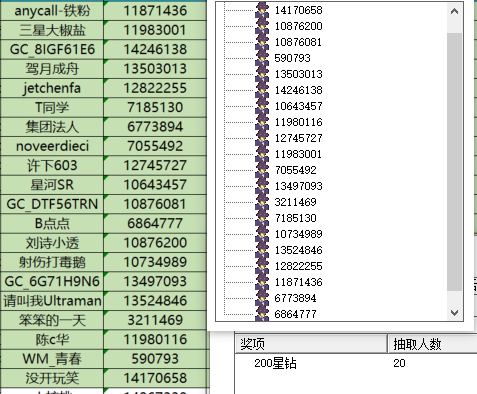Select spreadsheet cell 笨笨的一天
The height and width of the screenshot is (394, 477).
point(52,320)
